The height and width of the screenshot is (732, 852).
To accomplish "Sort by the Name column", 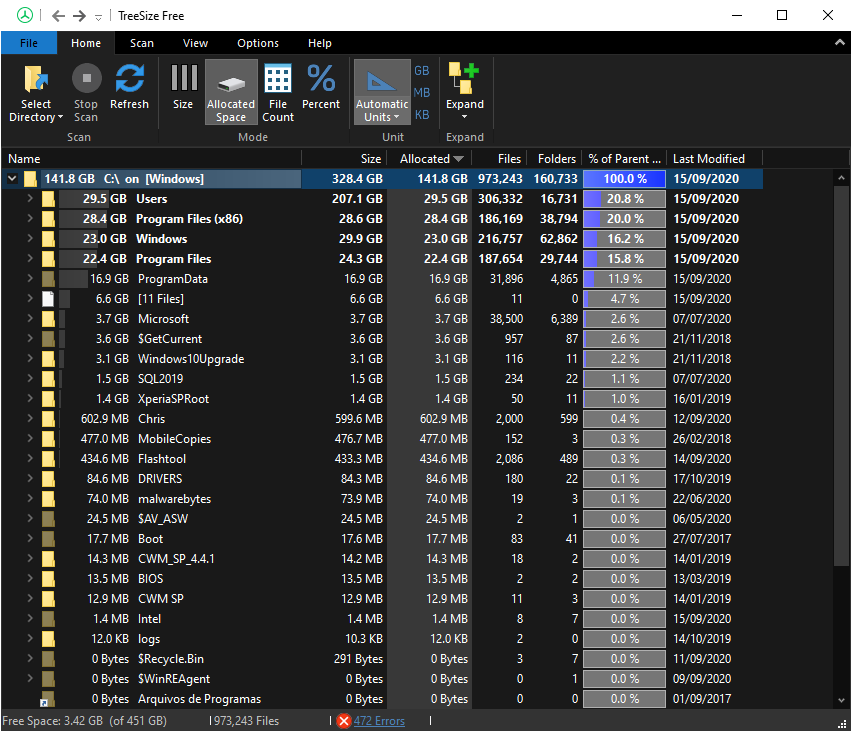I will coord(152,159).
